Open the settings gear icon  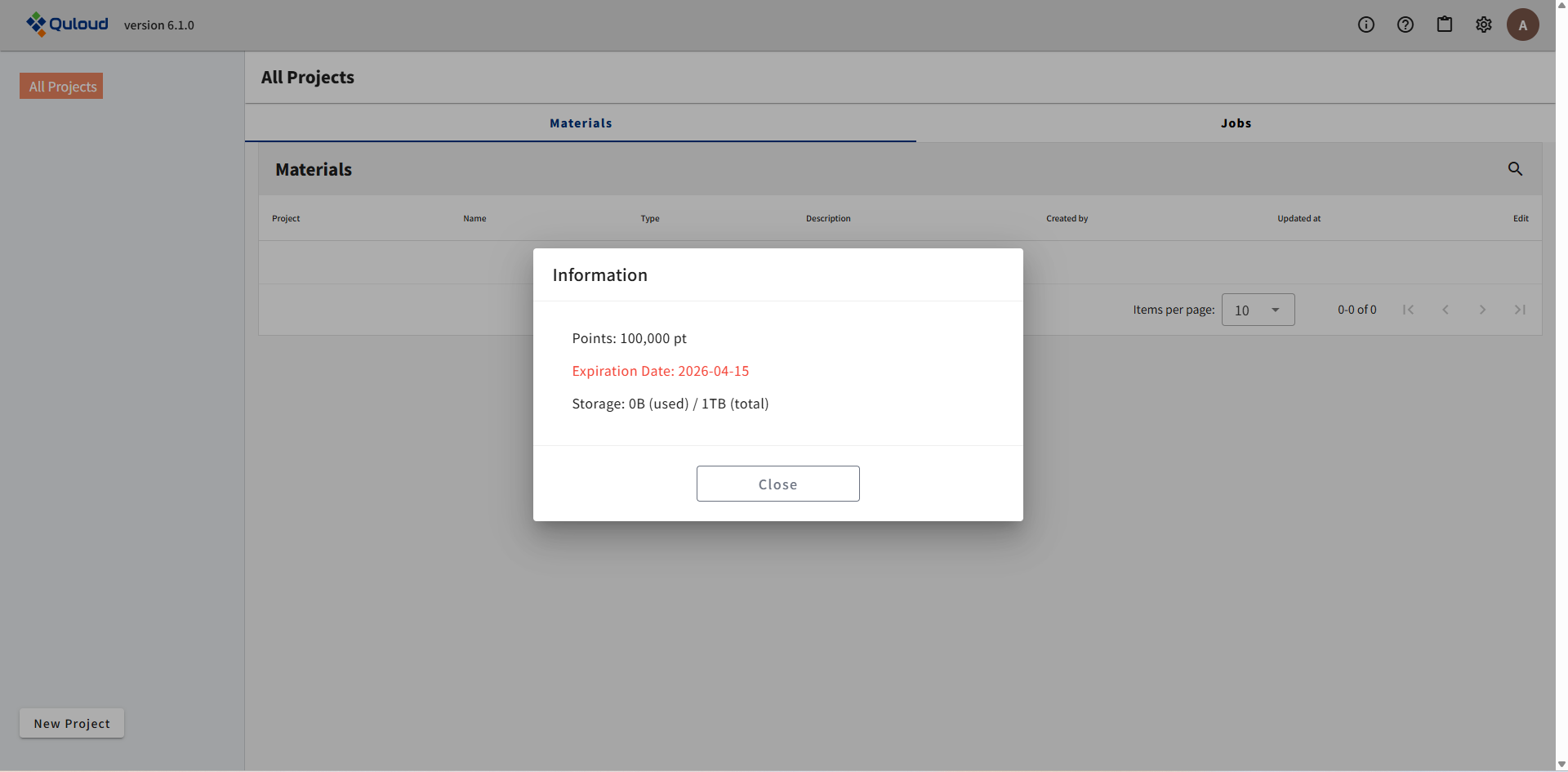1484,25
